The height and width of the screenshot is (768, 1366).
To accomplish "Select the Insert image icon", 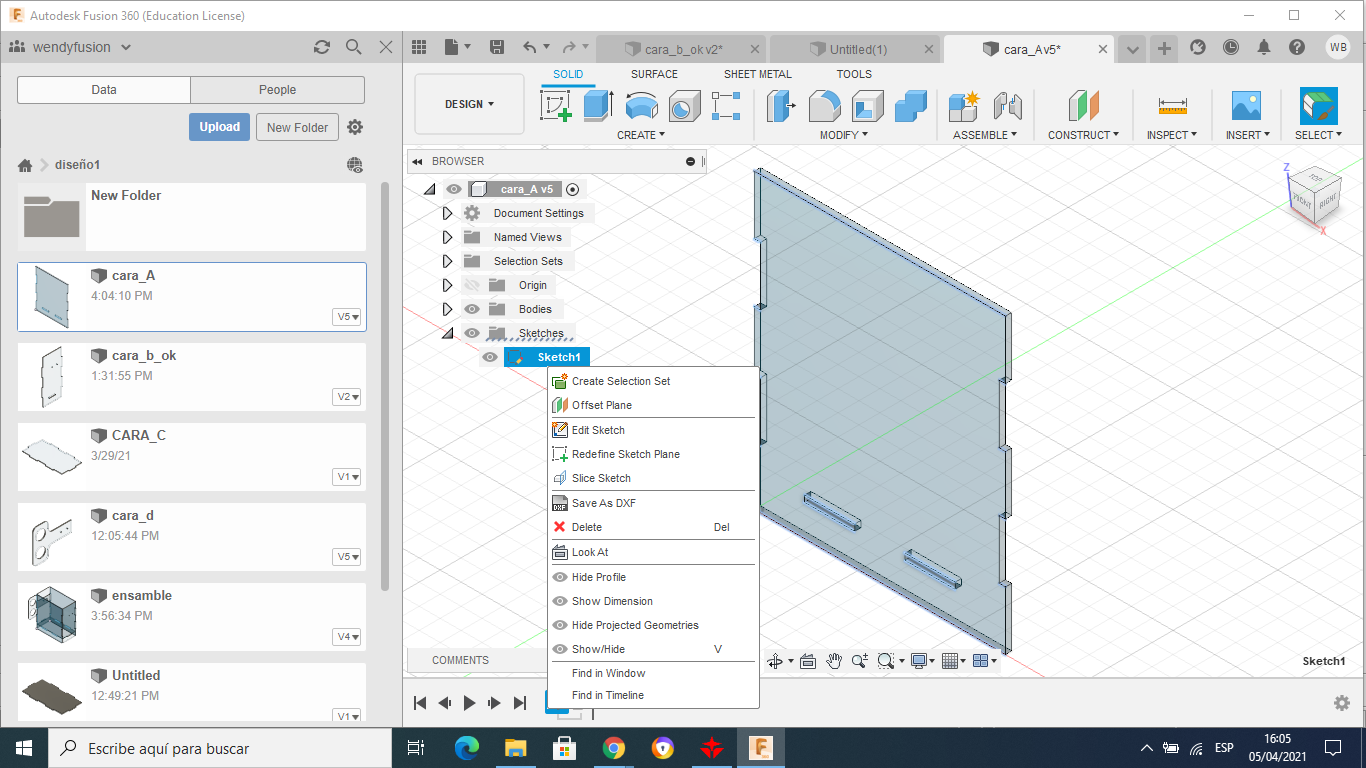I will 1246,105.
